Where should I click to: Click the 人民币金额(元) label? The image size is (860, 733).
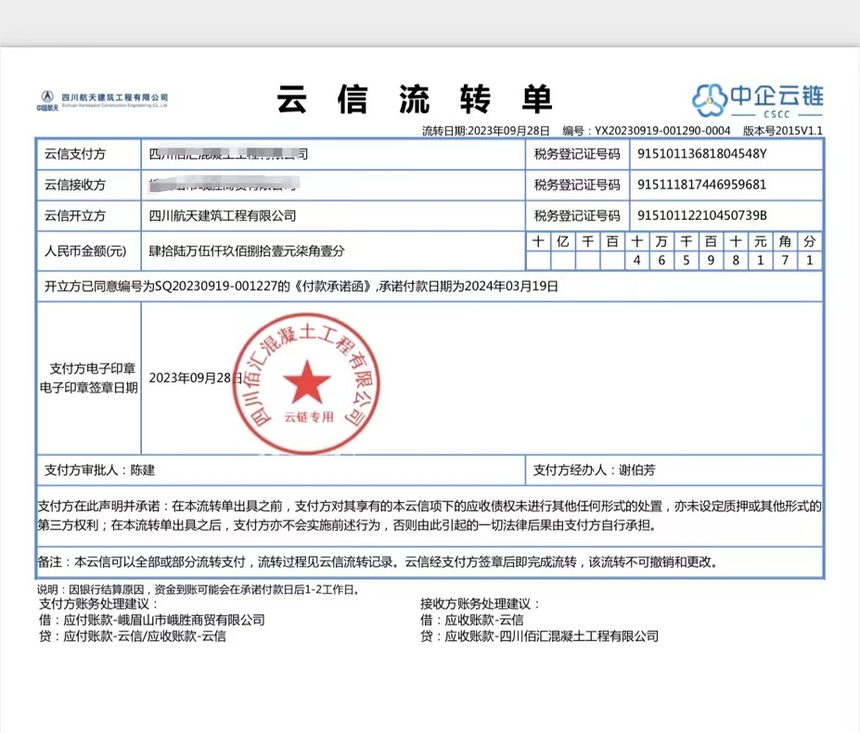(85, 251)
